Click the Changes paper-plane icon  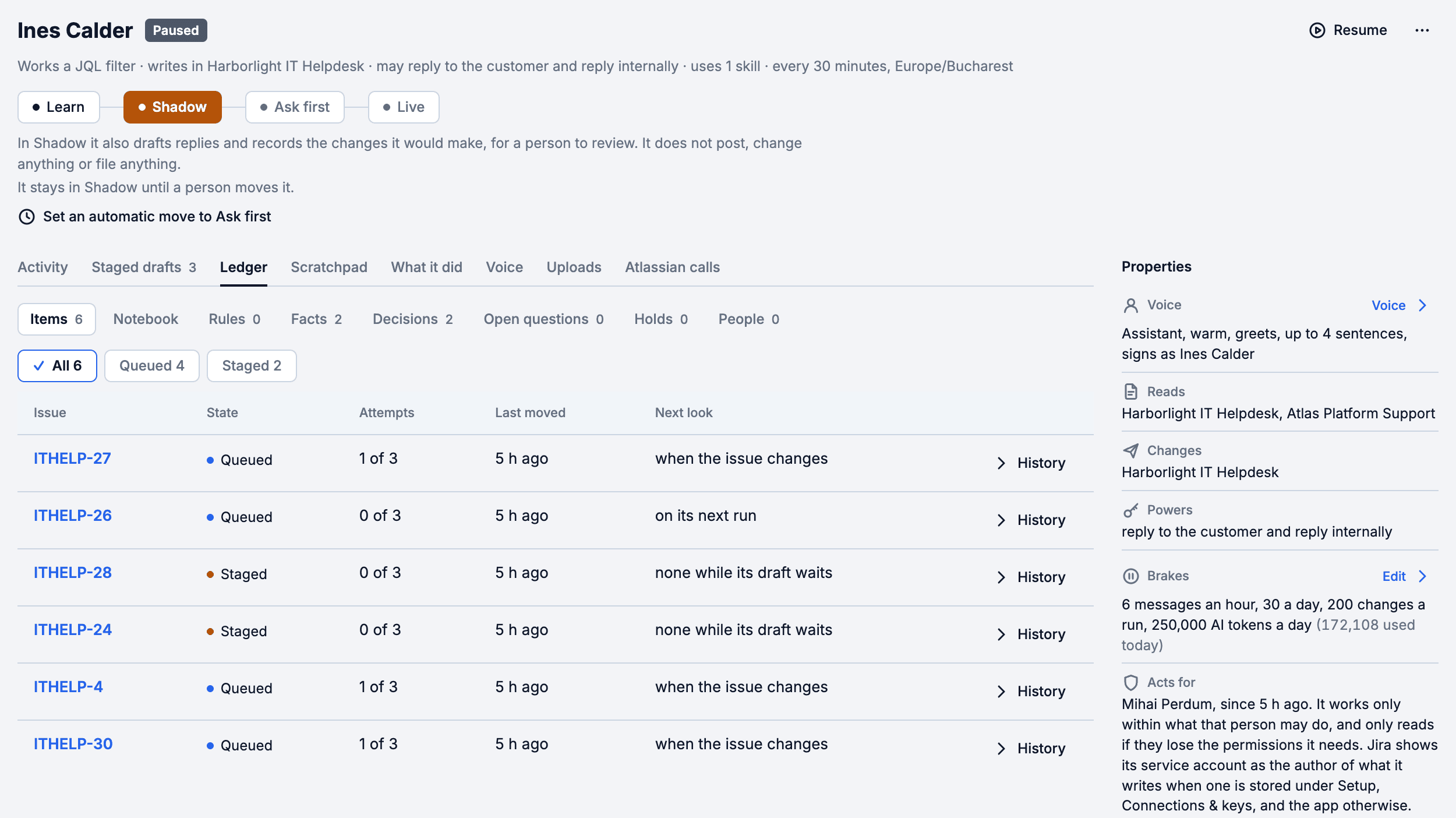click(x=1130, y=450)
